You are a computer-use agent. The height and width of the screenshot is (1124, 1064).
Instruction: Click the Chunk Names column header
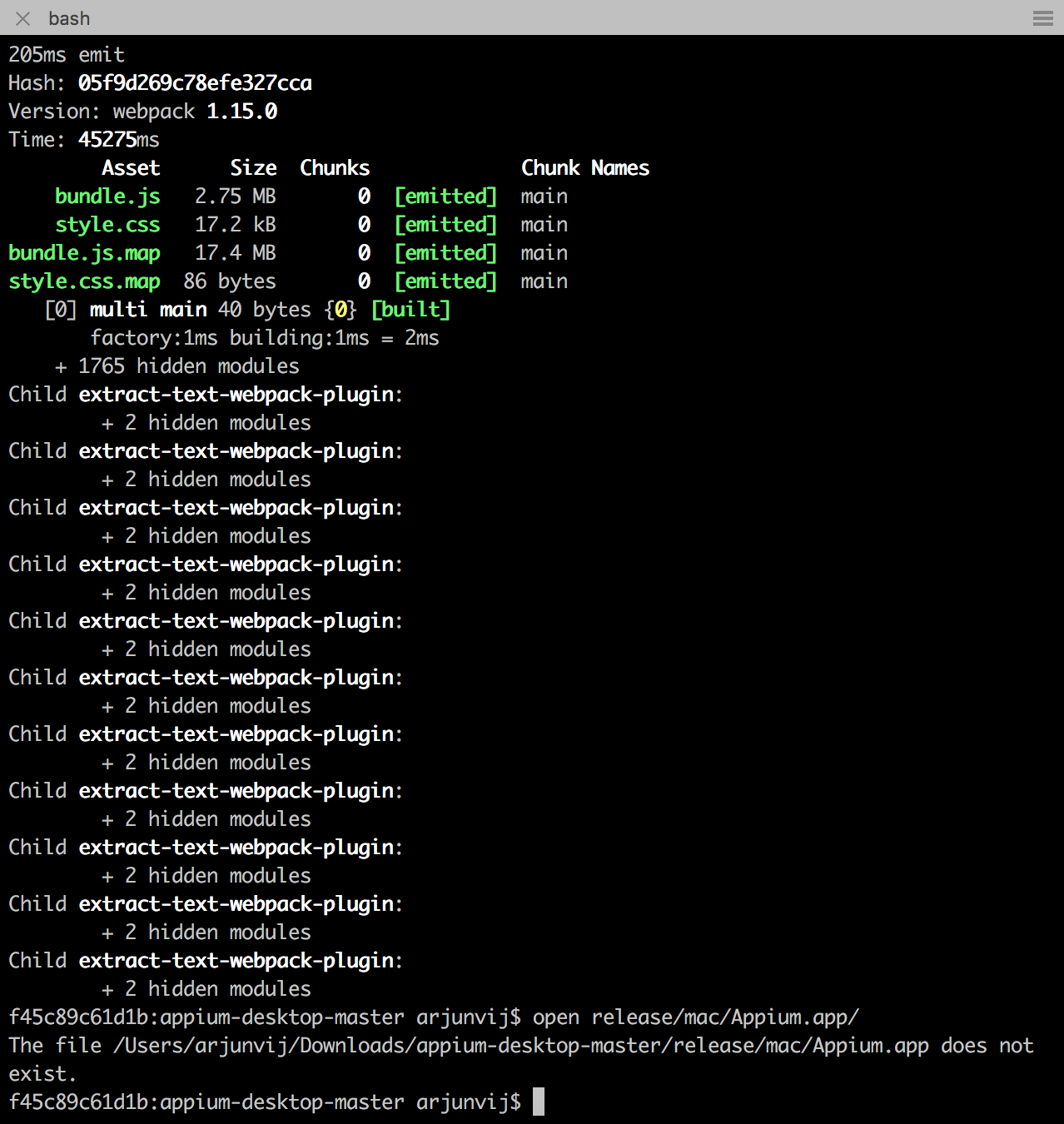[x=585, y=168]
